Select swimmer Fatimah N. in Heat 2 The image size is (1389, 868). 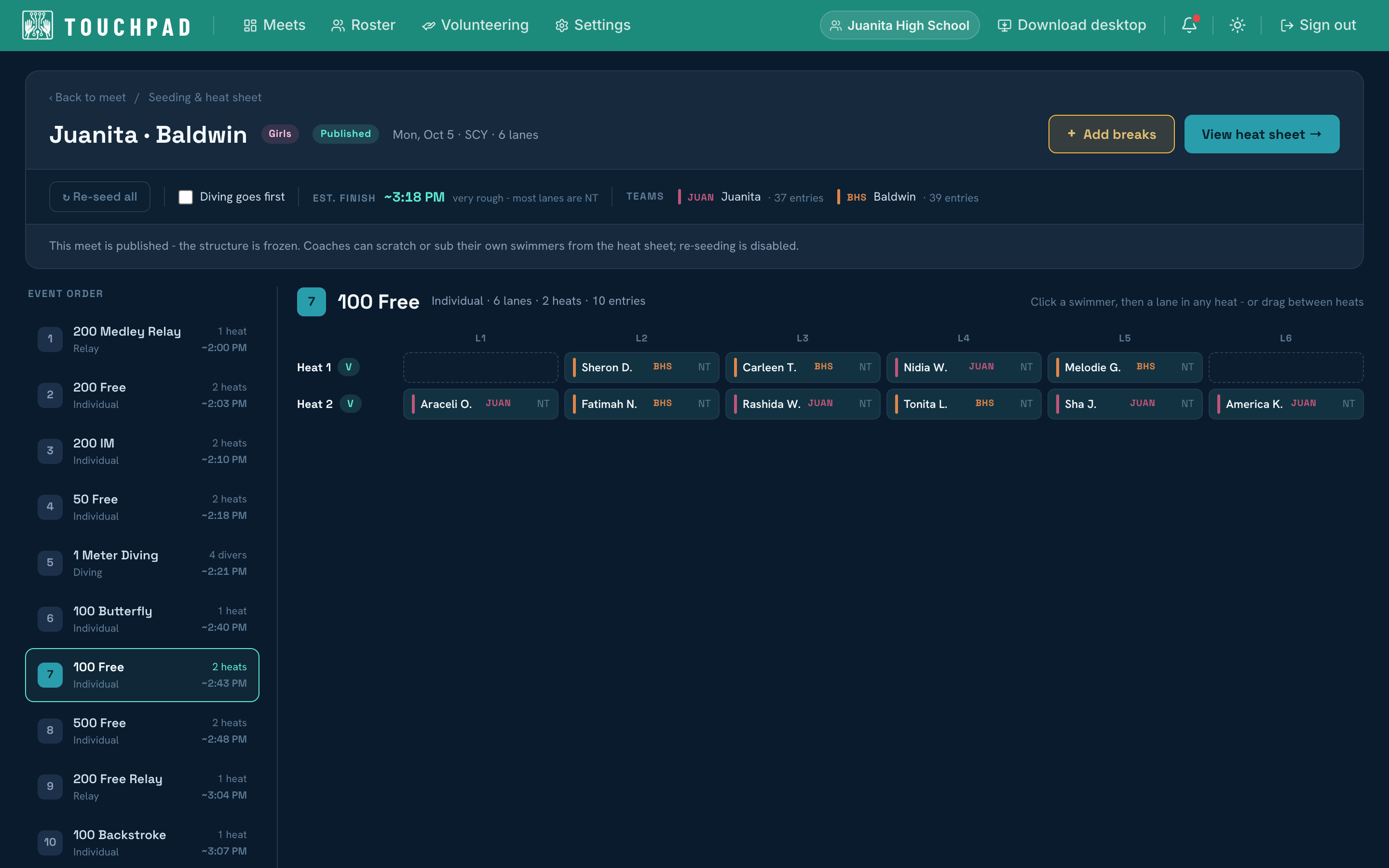(x=642, y=404)
